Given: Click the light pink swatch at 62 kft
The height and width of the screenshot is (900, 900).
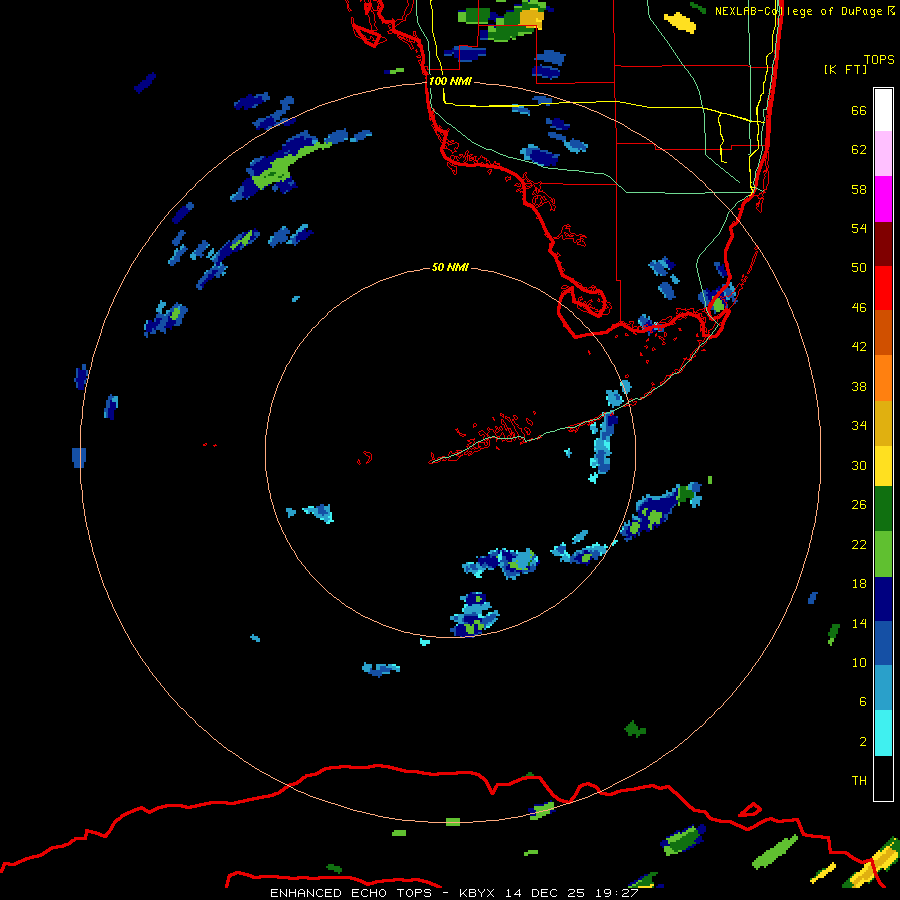Looking at the screenshot, I should point(883,153).
